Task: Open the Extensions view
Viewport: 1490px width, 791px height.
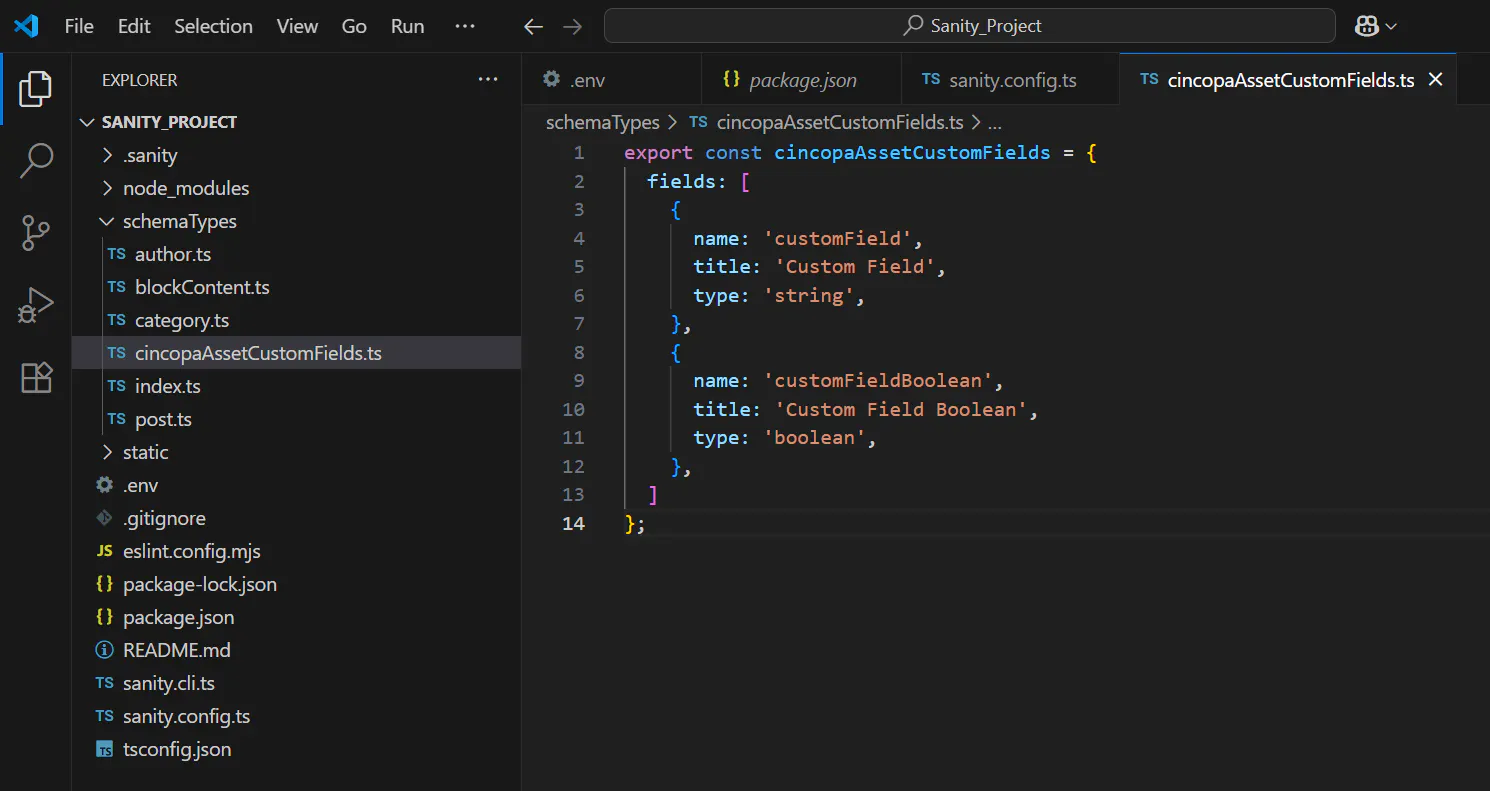Action: coord(36,377)
